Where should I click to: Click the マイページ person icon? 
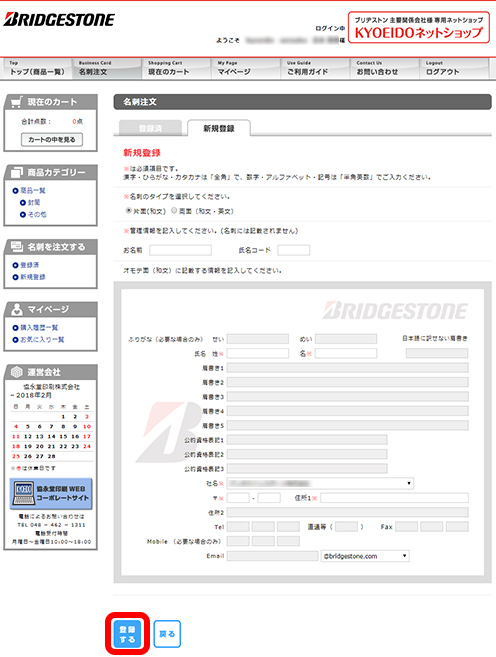16,309
